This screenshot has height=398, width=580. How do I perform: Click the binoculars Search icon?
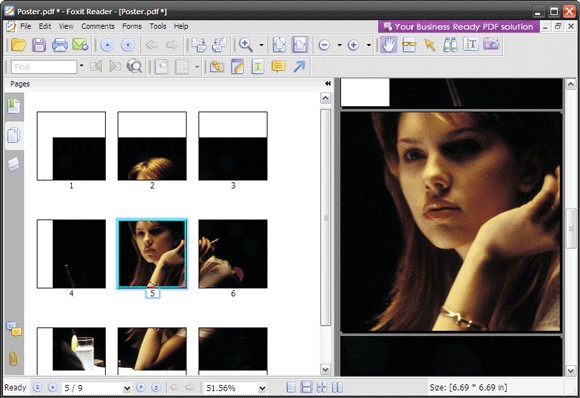[x=450, y=44]
